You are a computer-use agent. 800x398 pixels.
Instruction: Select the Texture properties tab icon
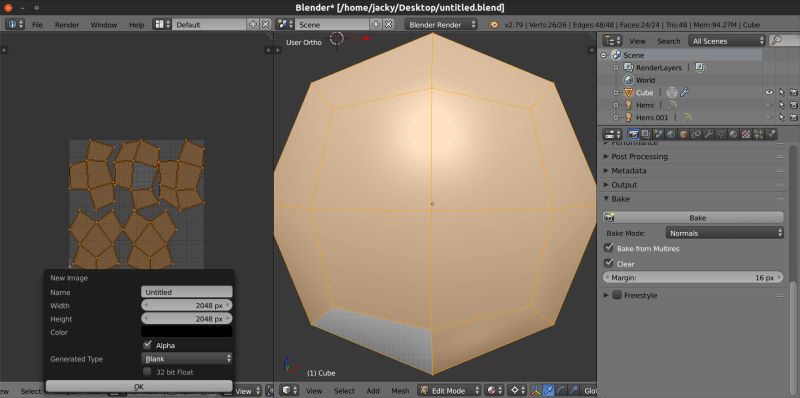[746, 134]
